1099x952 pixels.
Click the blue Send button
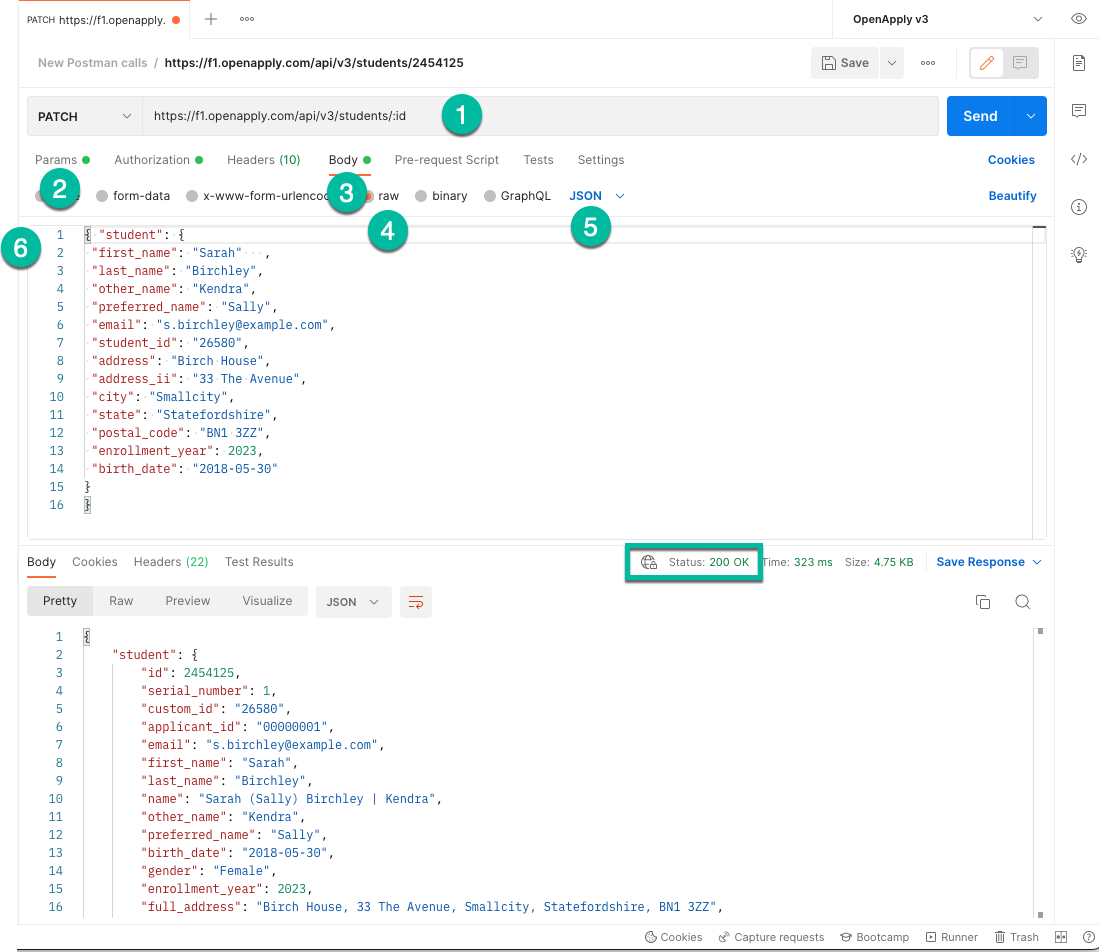[x=980, y=116]
